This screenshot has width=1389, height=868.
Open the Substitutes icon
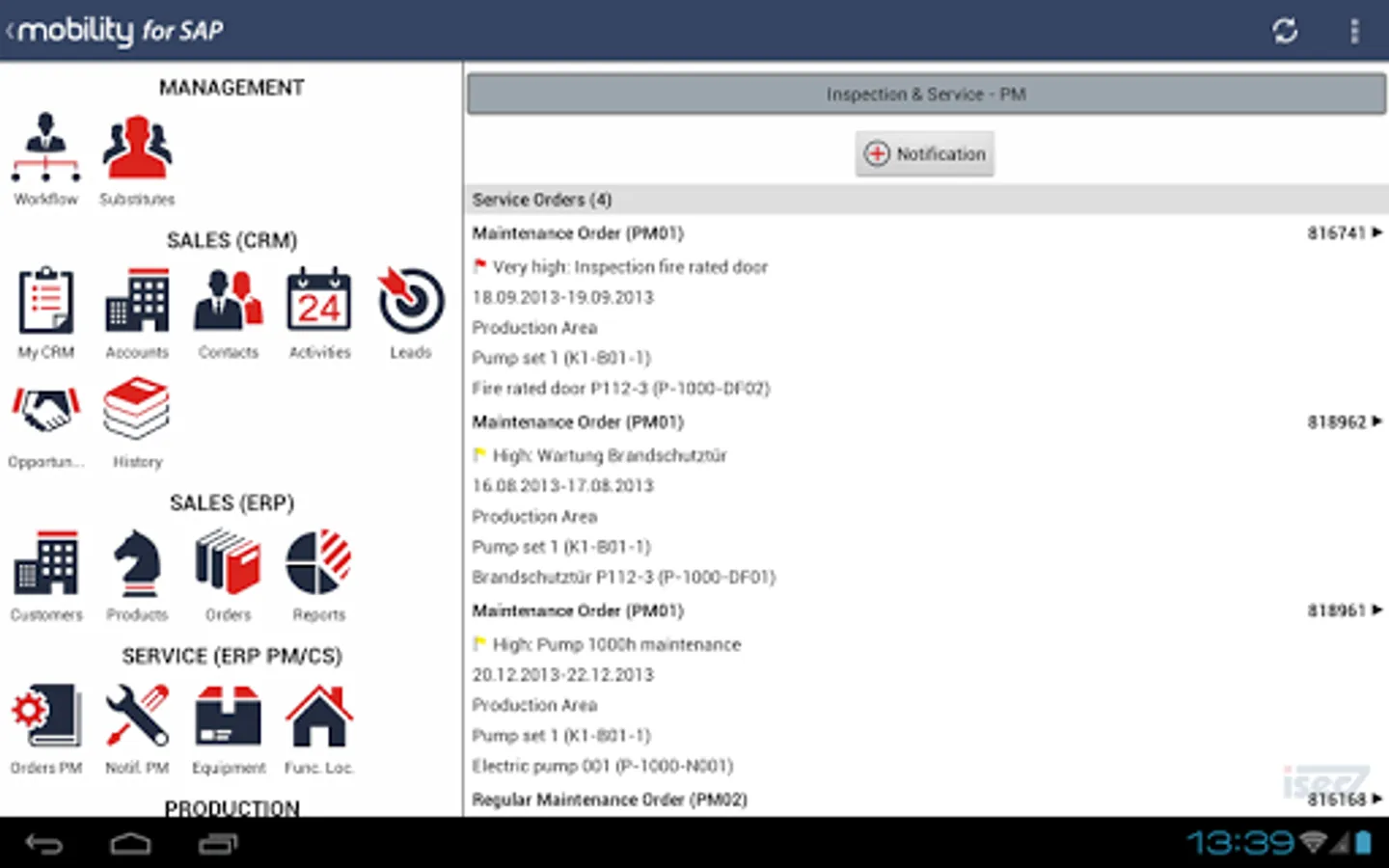coord(137,148)
